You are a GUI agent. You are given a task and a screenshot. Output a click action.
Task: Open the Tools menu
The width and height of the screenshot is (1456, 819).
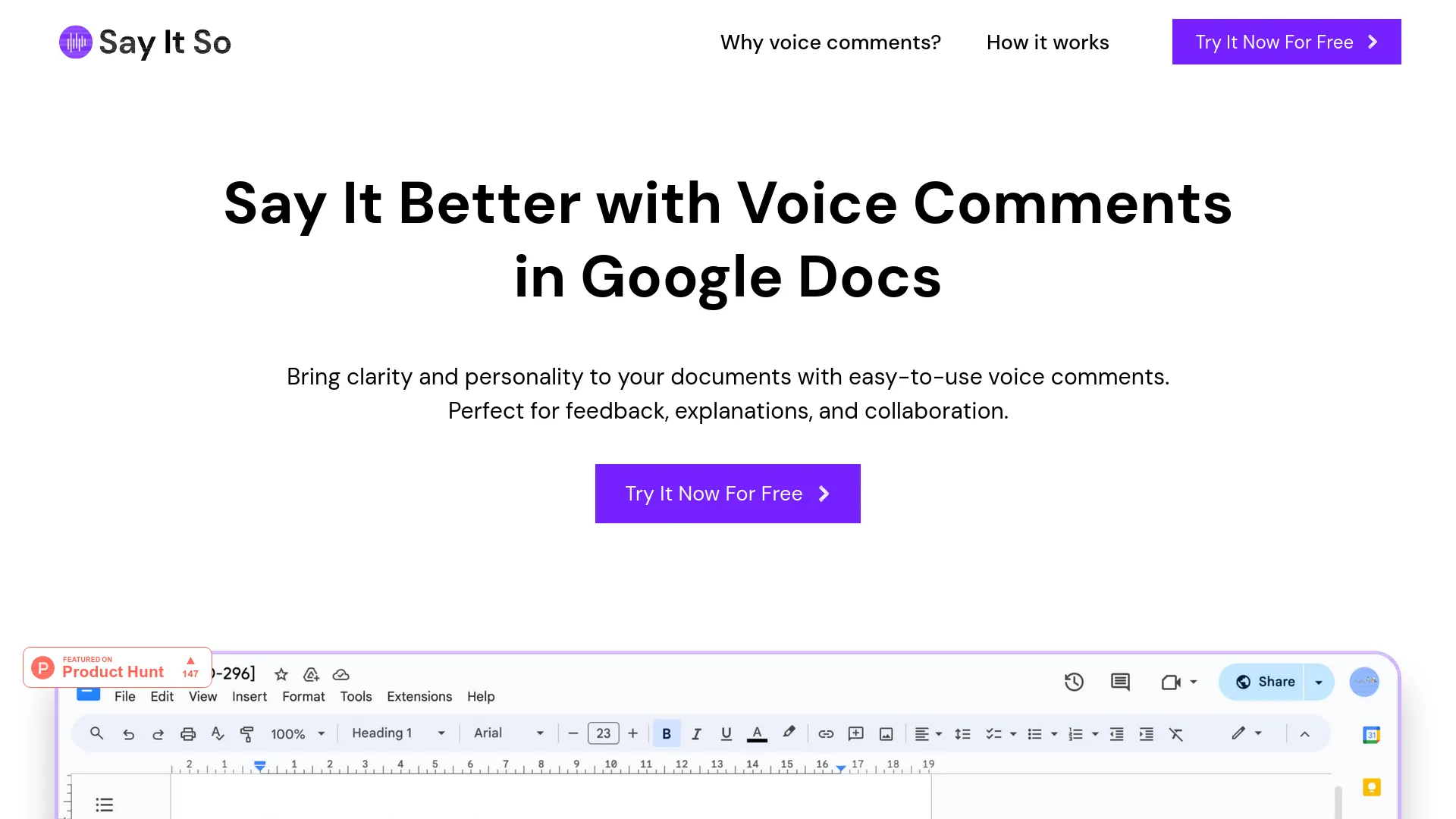356,696
